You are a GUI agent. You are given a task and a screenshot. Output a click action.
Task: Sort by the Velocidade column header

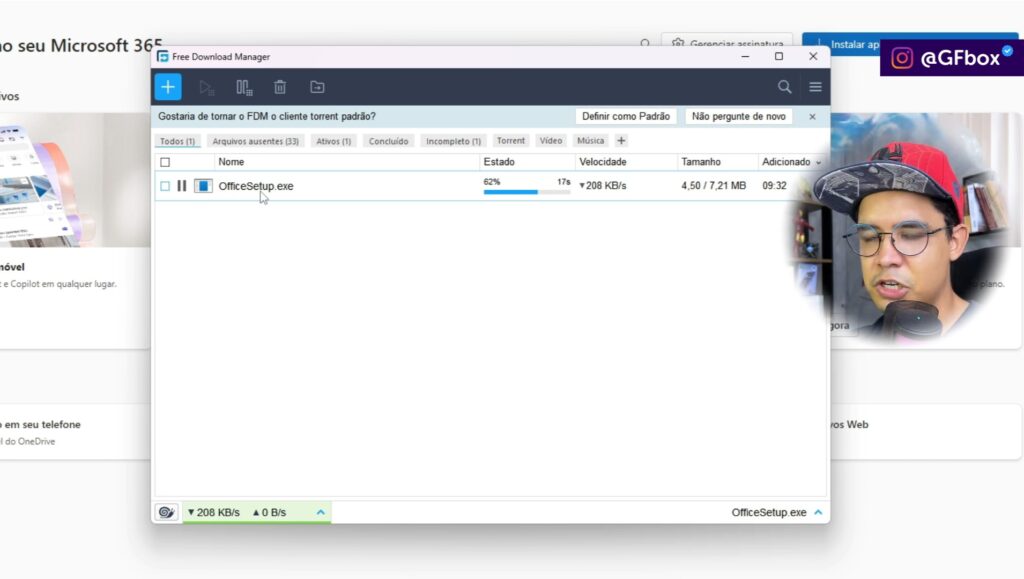pyautogui.click(x=603, y=162)
